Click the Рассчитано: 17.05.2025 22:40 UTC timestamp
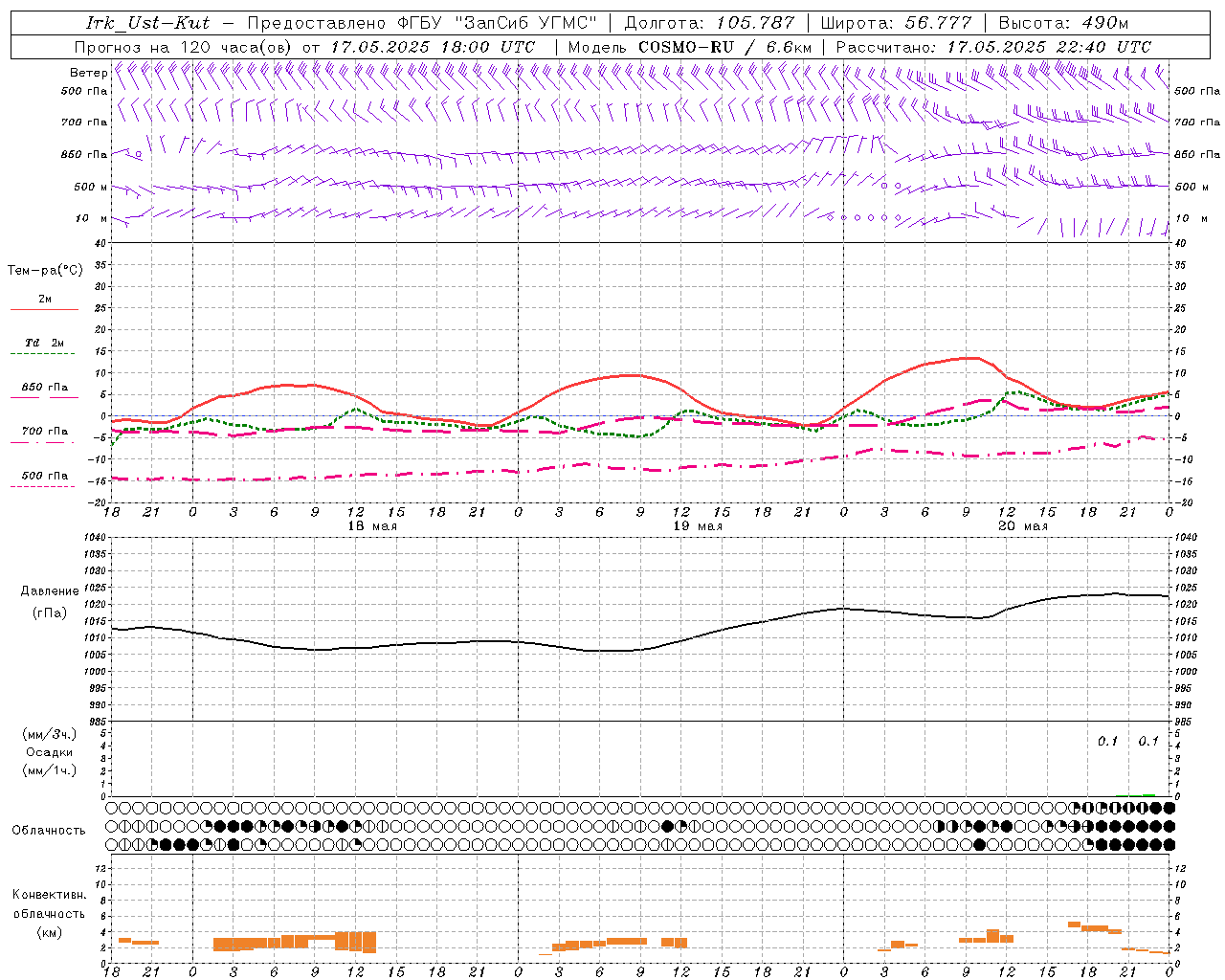The height and width of the screenshot is (980, 1225). point(993,47)
